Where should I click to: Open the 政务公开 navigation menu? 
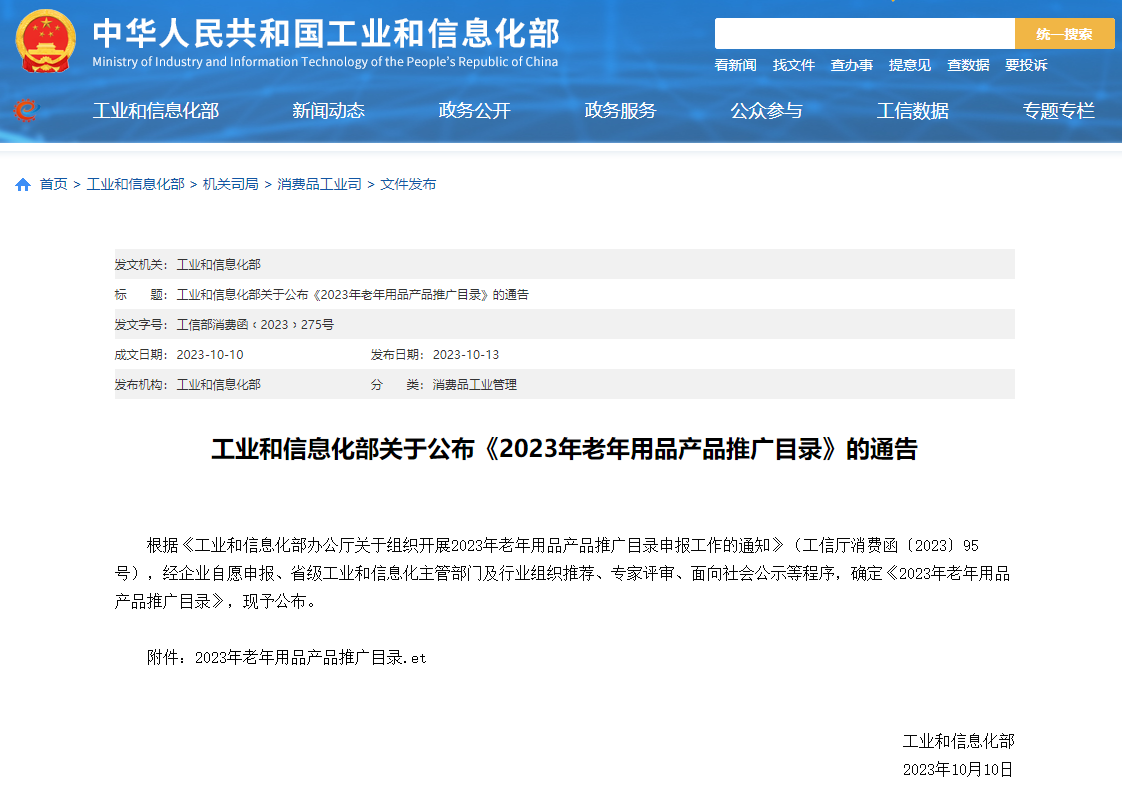[474, 111]
